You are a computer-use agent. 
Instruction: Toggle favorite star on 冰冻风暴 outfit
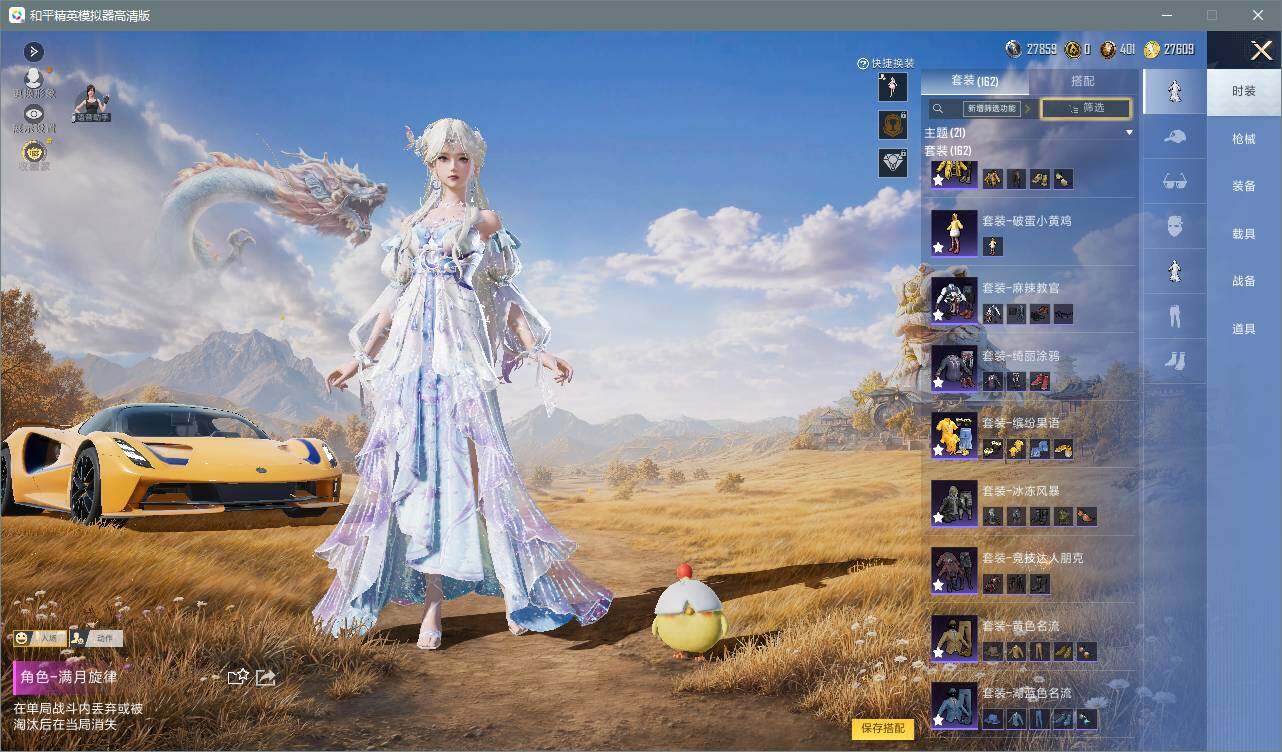coord(939,517)
